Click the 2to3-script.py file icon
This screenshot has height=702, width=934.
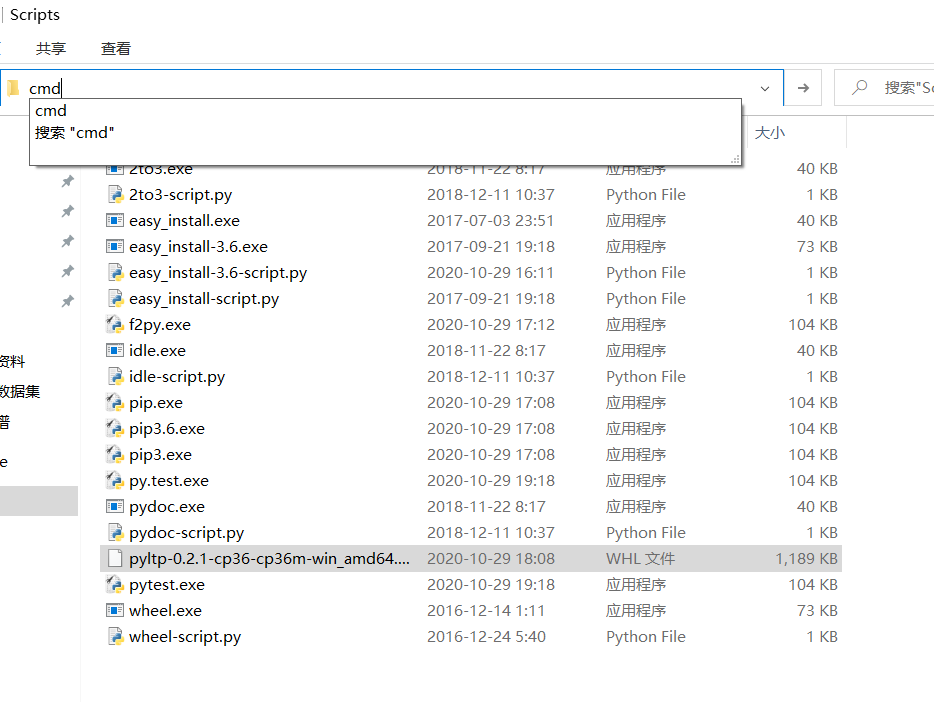click(115, 195)
